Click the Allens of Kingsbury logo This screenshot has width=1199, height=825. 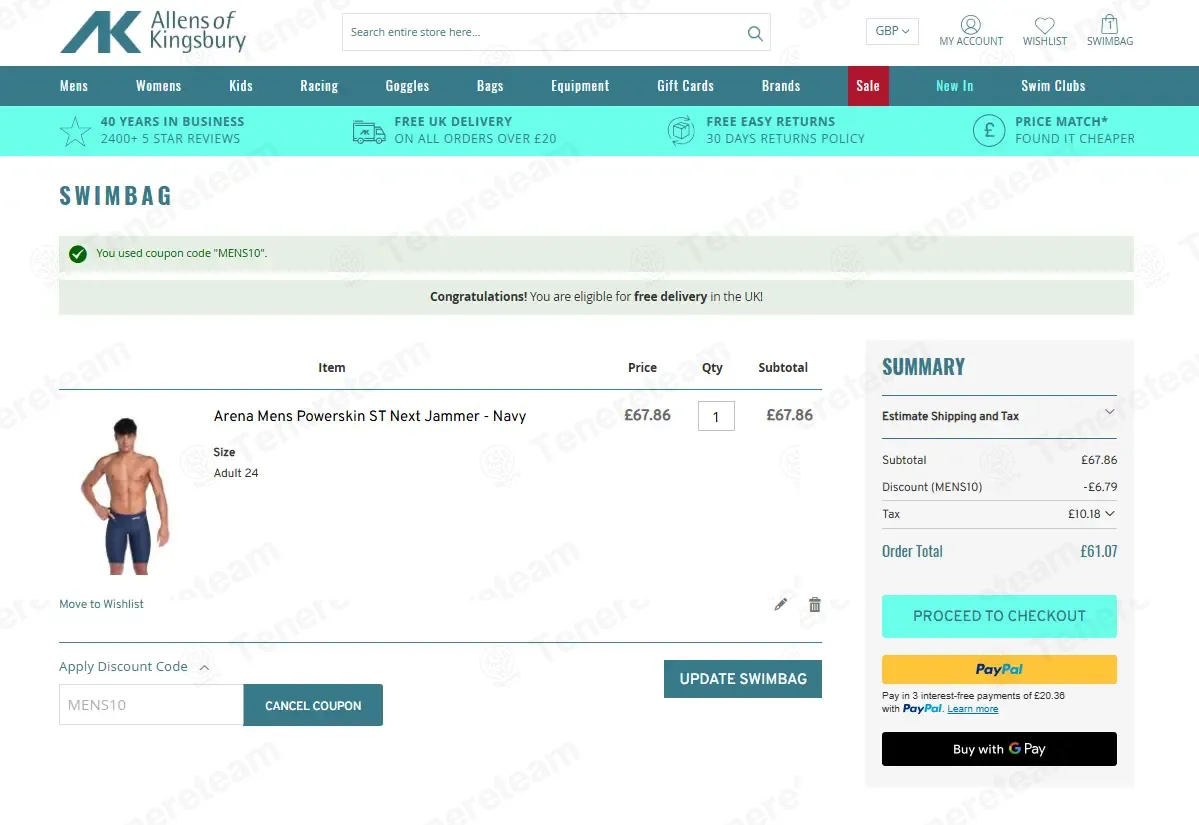[x=153, y=32]
